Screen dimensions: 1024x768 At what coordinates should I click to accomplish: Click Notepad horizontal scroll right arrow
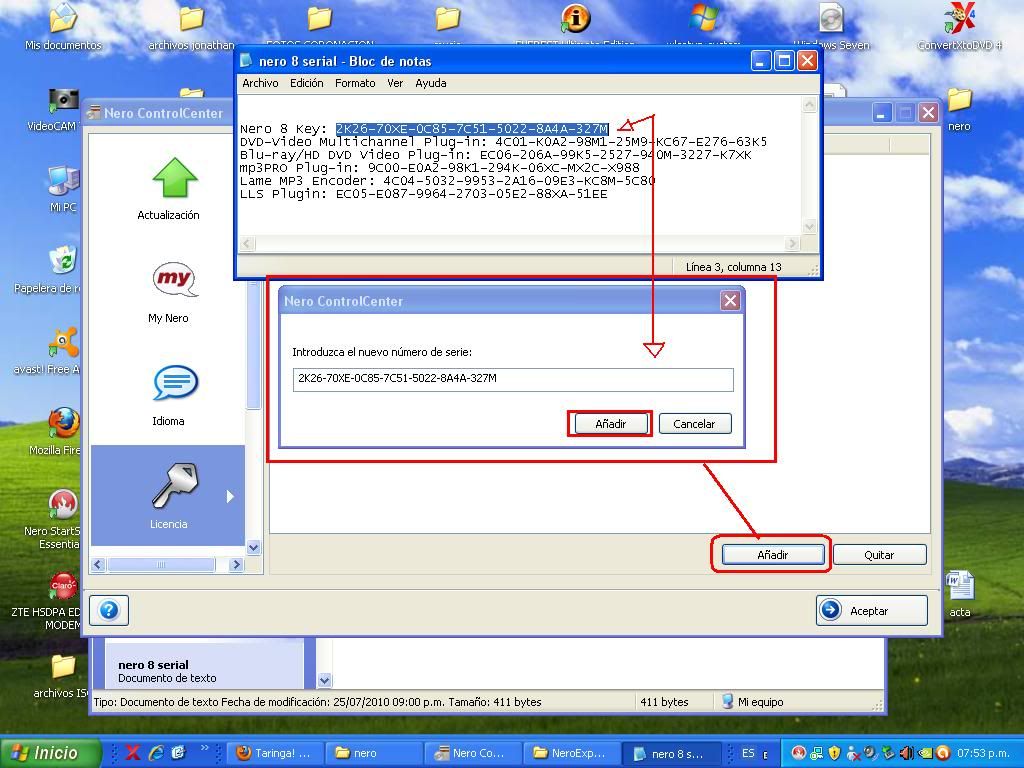point(792,244)
